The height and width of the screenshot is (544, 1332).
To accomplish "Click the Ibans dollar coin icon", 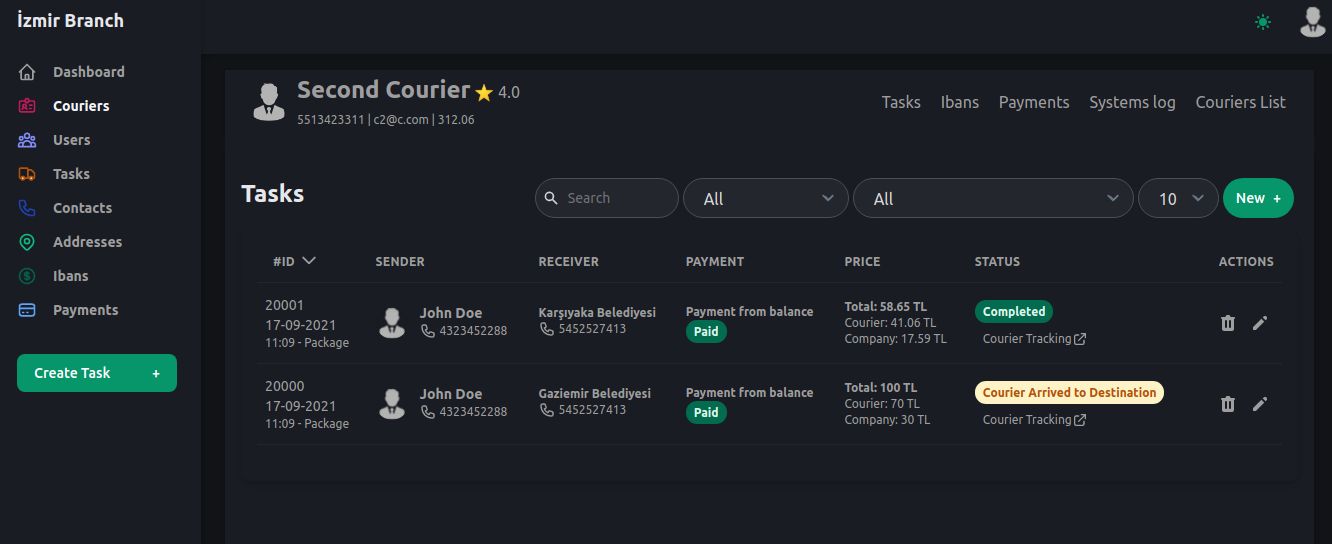I will 27,276.
